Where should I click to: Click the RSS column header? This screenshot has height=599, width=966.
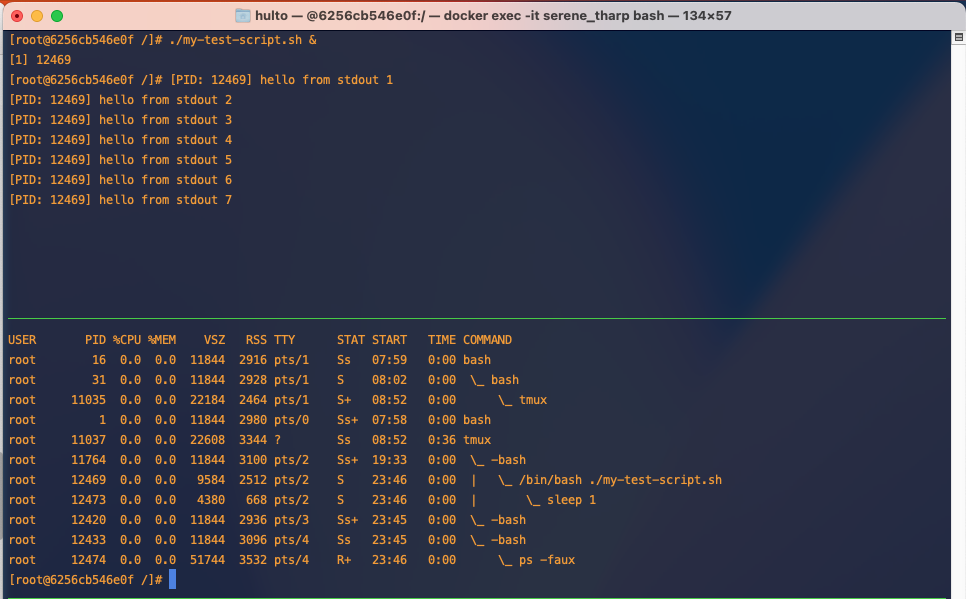pyautogui.click(x=256, y=340)
